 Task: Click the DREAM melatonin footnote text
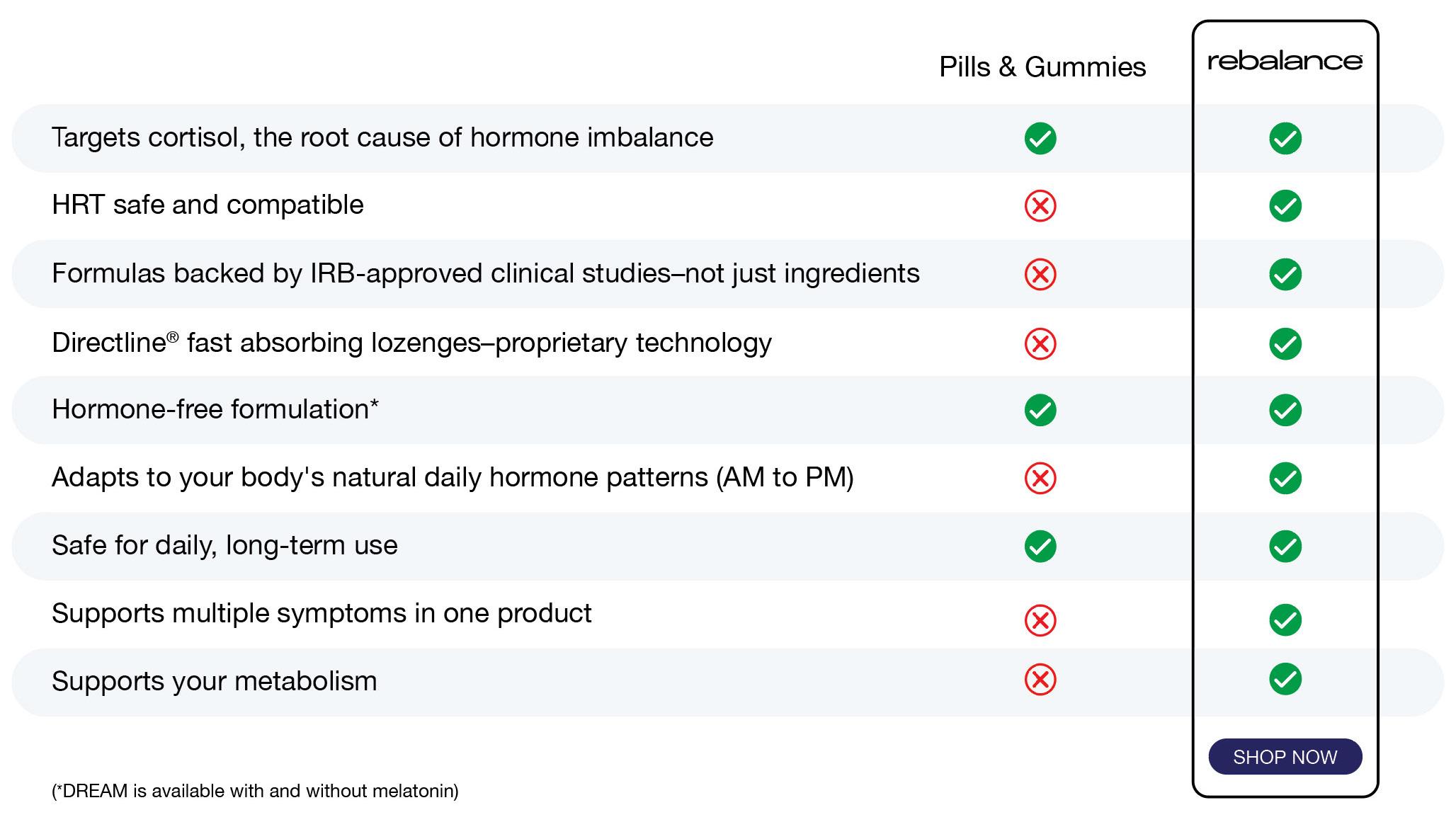[255, 791]
